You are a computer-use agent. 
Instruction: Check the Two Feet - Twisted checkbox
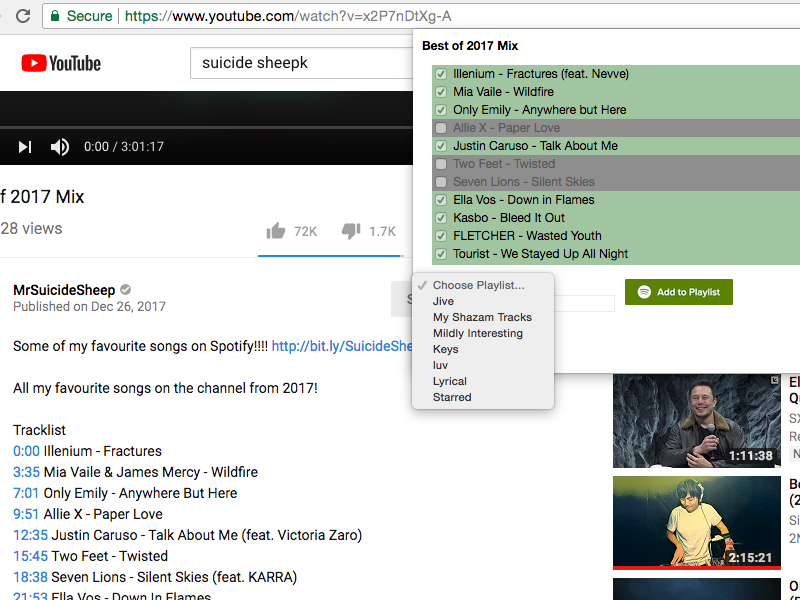click(x=441, y=164)
